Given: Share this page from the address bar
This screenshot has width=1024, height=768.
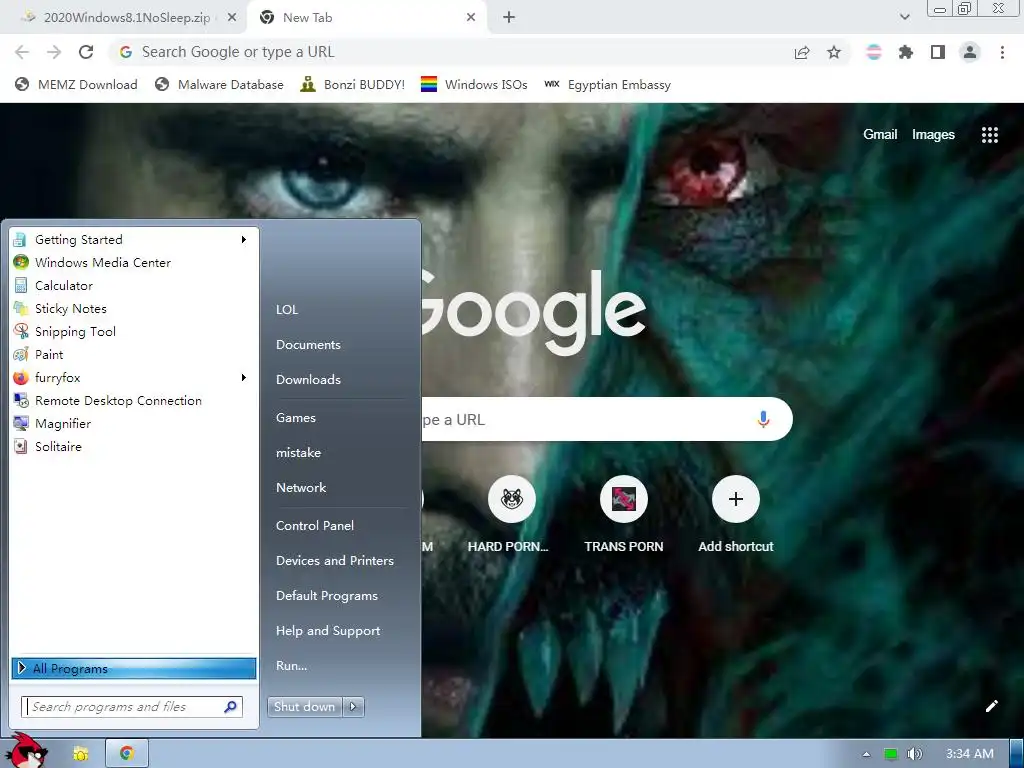Looking at the screenshot, I should pos(802,52).
